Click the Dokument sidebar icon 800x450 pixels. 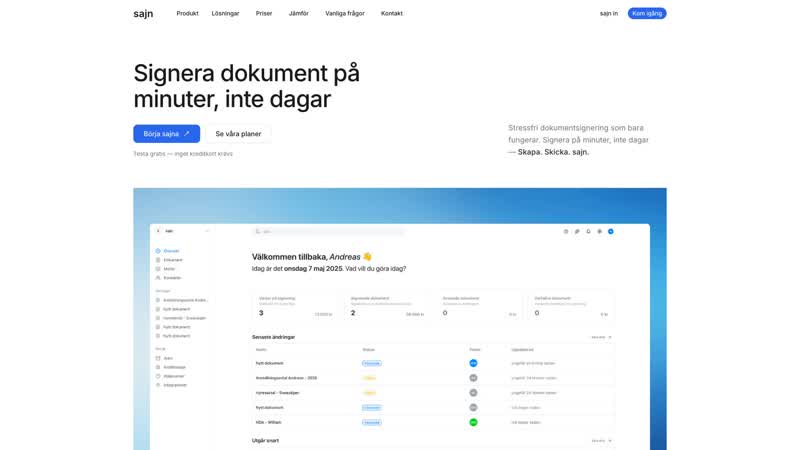158,260
